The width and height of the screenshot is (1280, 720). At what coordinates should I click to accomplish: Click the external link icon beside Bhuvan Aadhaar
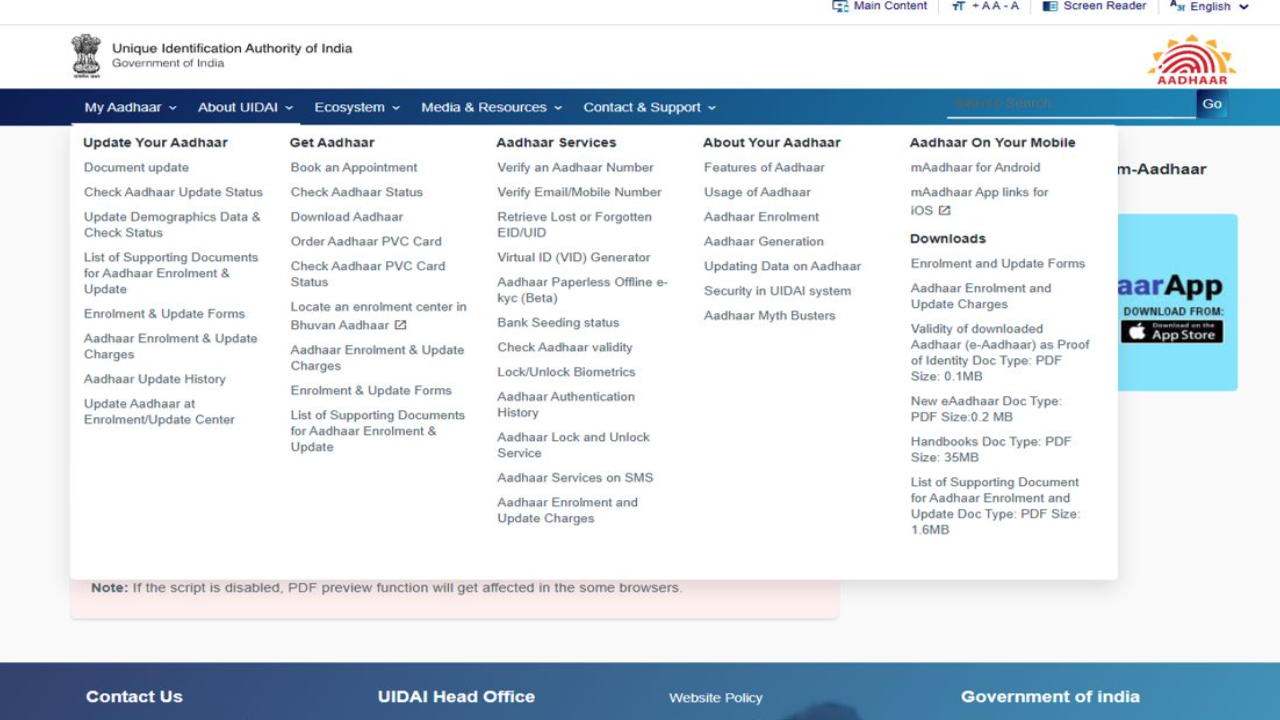pos(400,325)
